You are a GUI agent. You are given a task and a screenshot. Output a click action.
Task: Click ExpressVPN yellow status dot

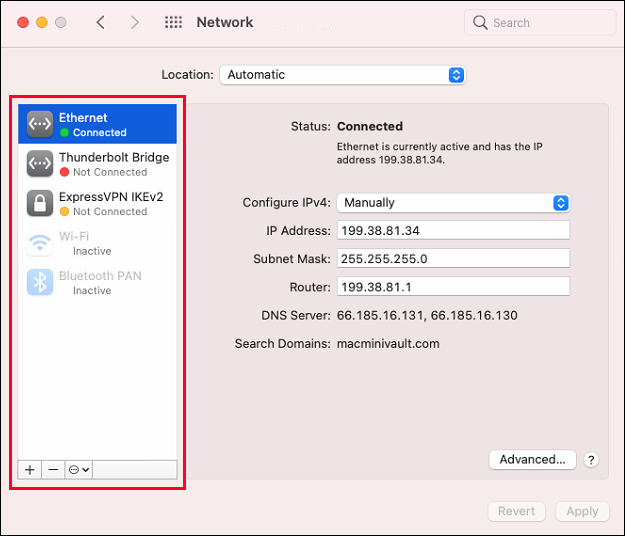coord(64,211)
